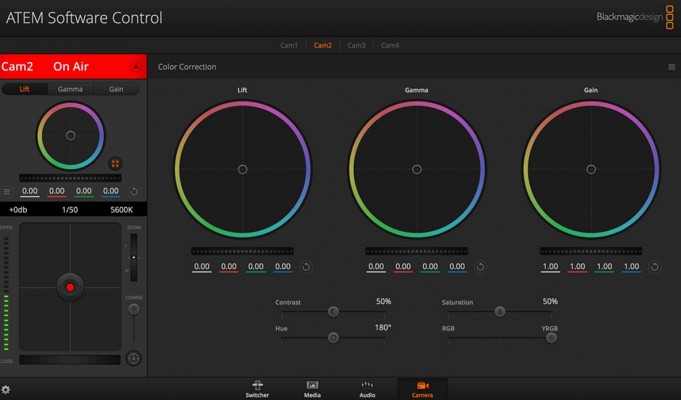Screen dimensions: 681x400
Task: Select the Gamma luminance value field
Action: (x=376, y=267)
